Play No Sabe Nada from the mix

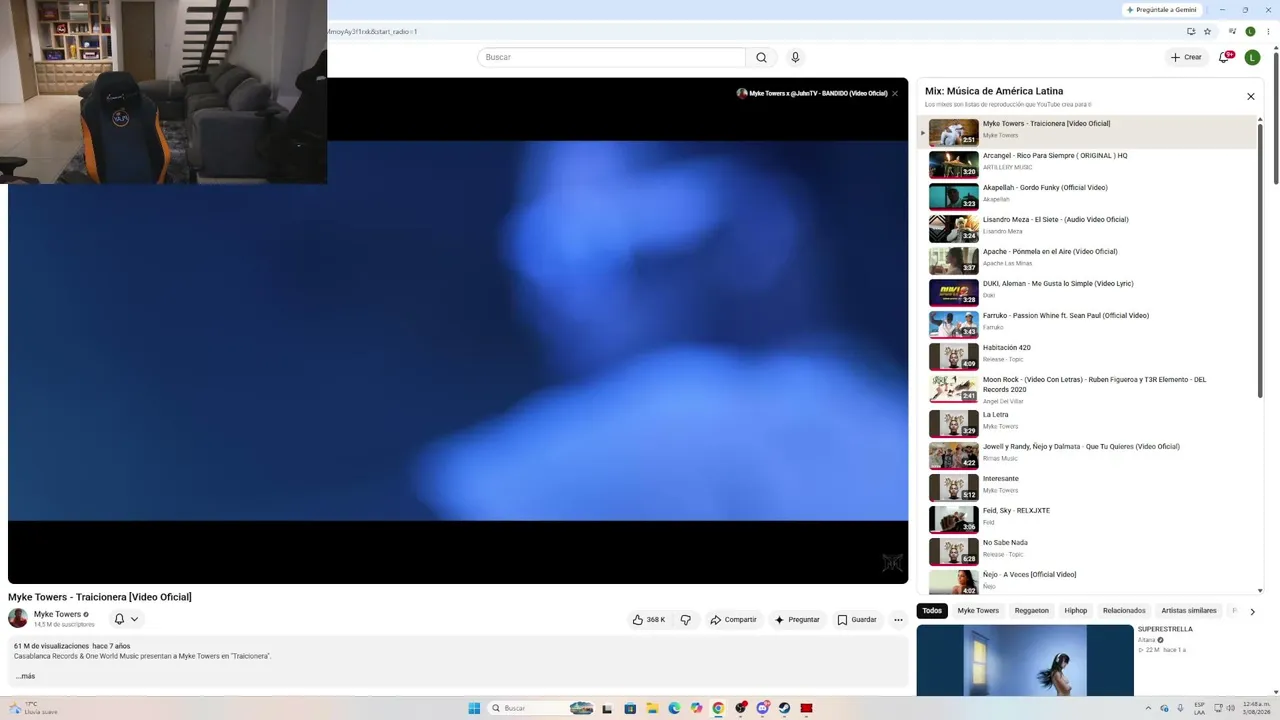pos(1087,552)
